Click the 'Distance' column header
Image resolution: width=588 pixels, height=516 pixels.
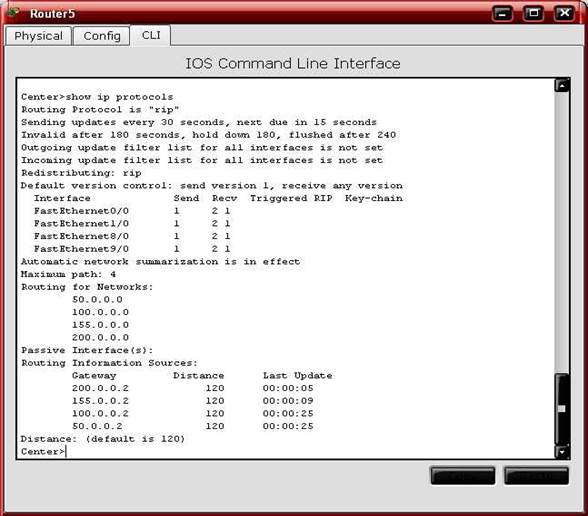pos(199,376)
